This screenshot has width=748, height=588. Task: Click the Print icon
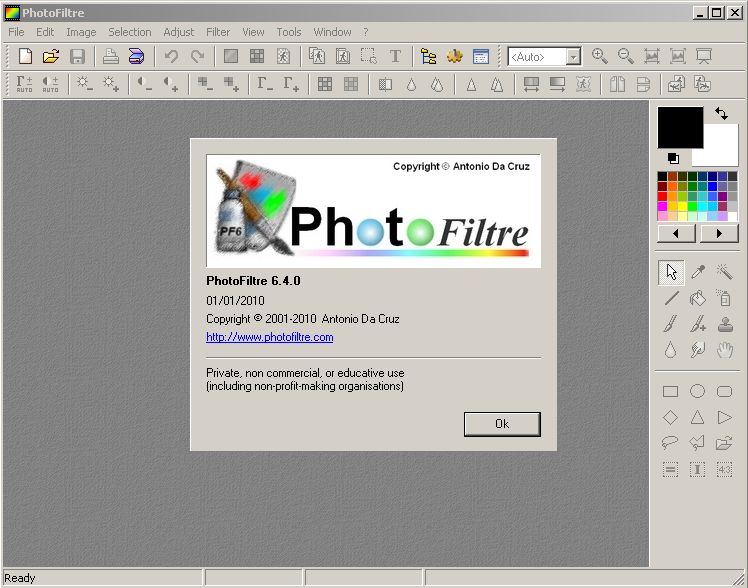[111, 56]
